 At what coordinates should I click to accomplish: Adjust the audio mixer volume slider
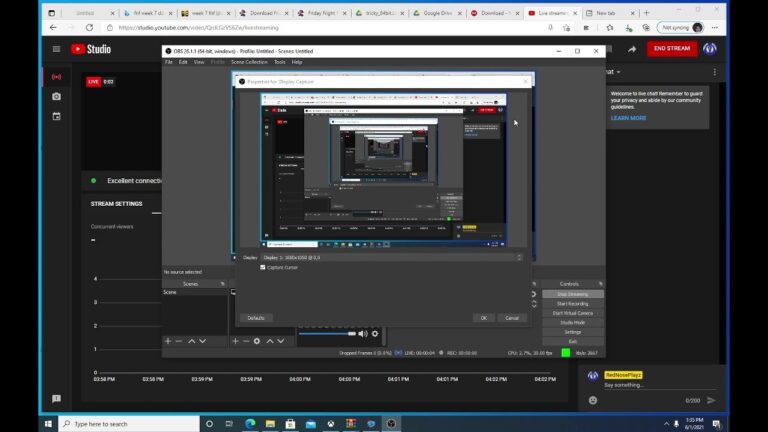(327, 333)
